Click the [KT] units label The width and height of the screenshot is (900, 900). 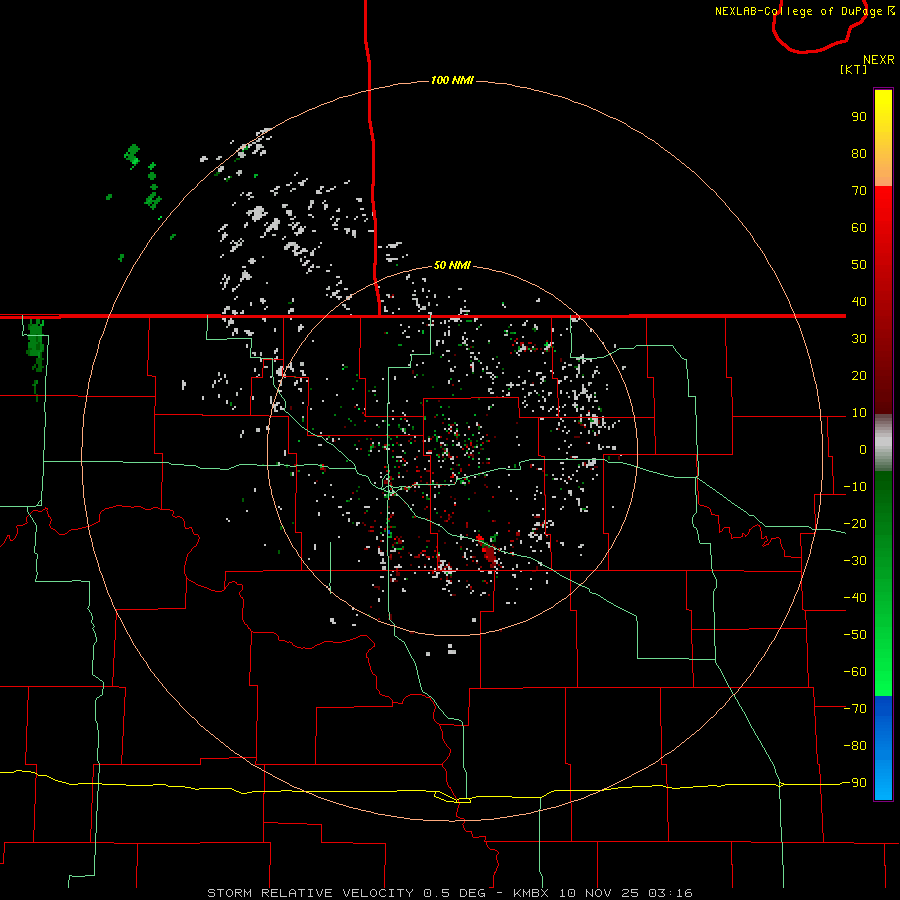point(853,69)
